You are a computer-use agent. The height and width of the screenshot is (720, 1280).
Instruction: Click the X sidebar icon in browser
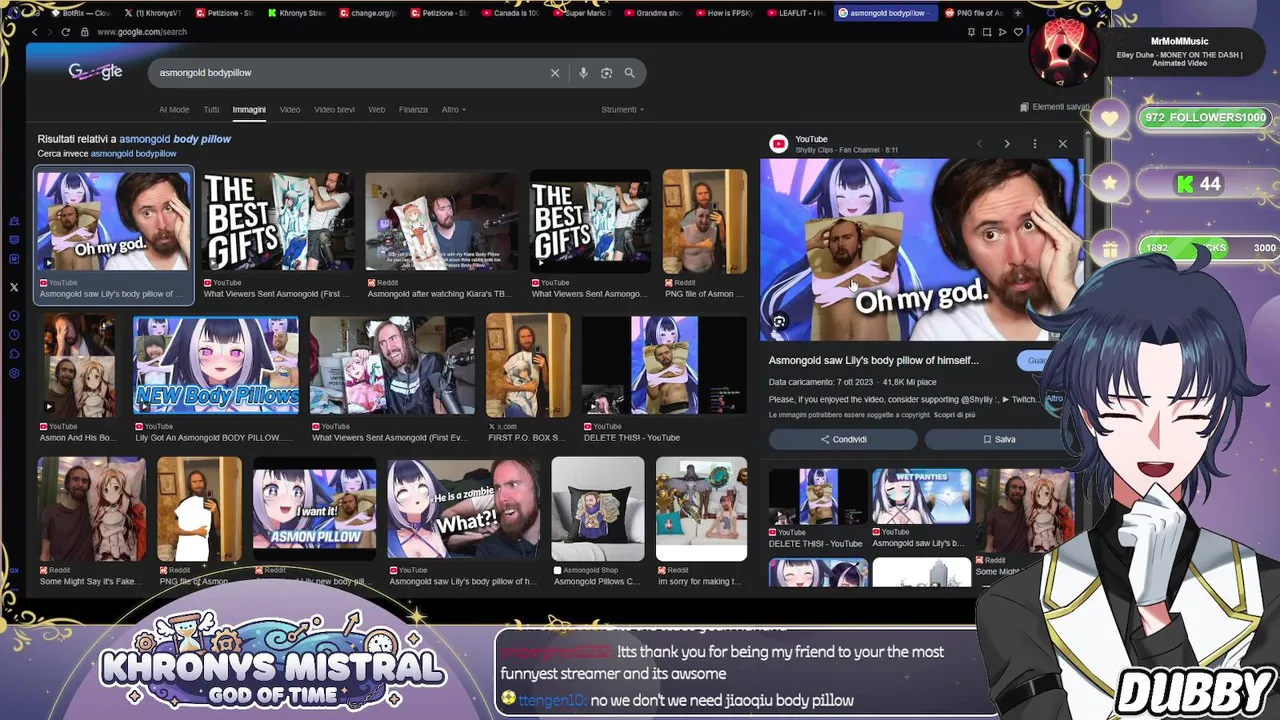coord(14,287)
